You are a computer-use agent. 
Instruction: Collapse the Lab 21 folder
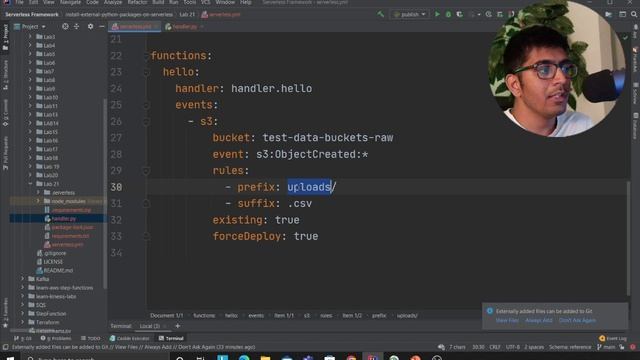click(30, 184)
